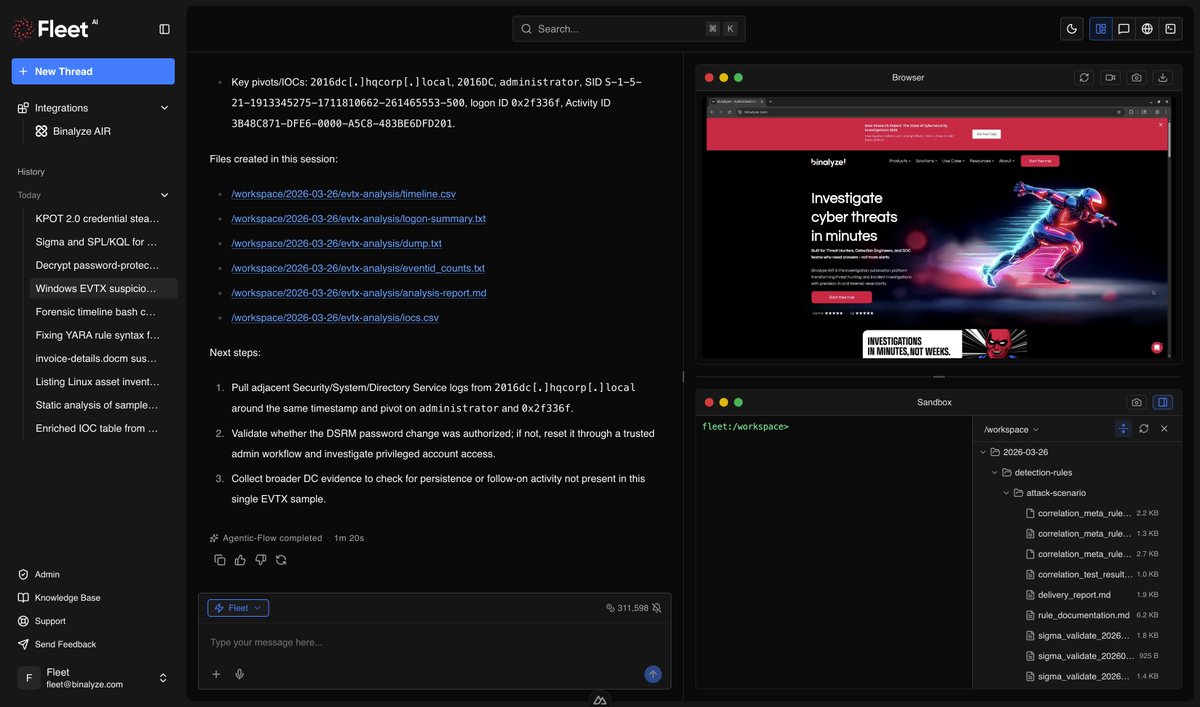Open the Binalyze AIR integration
Screen dimensions: 1200x707
80,131
